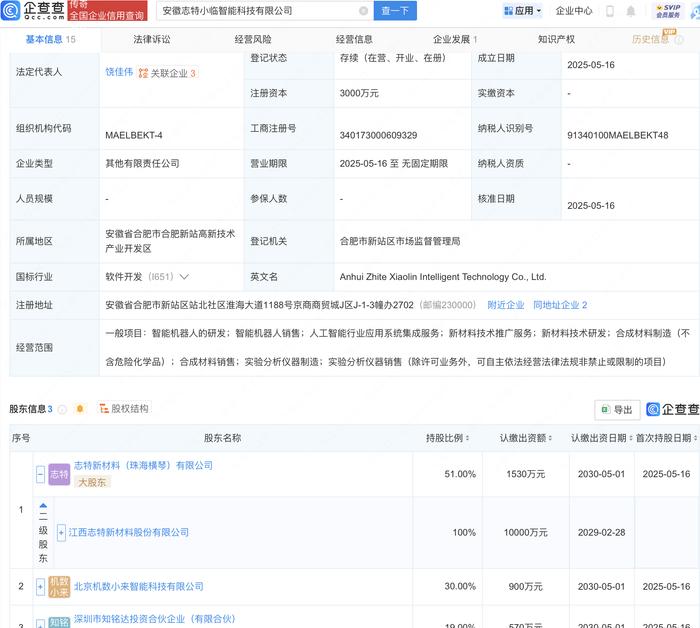Open 同地址企业 2 link

click(x=560, y=305)
